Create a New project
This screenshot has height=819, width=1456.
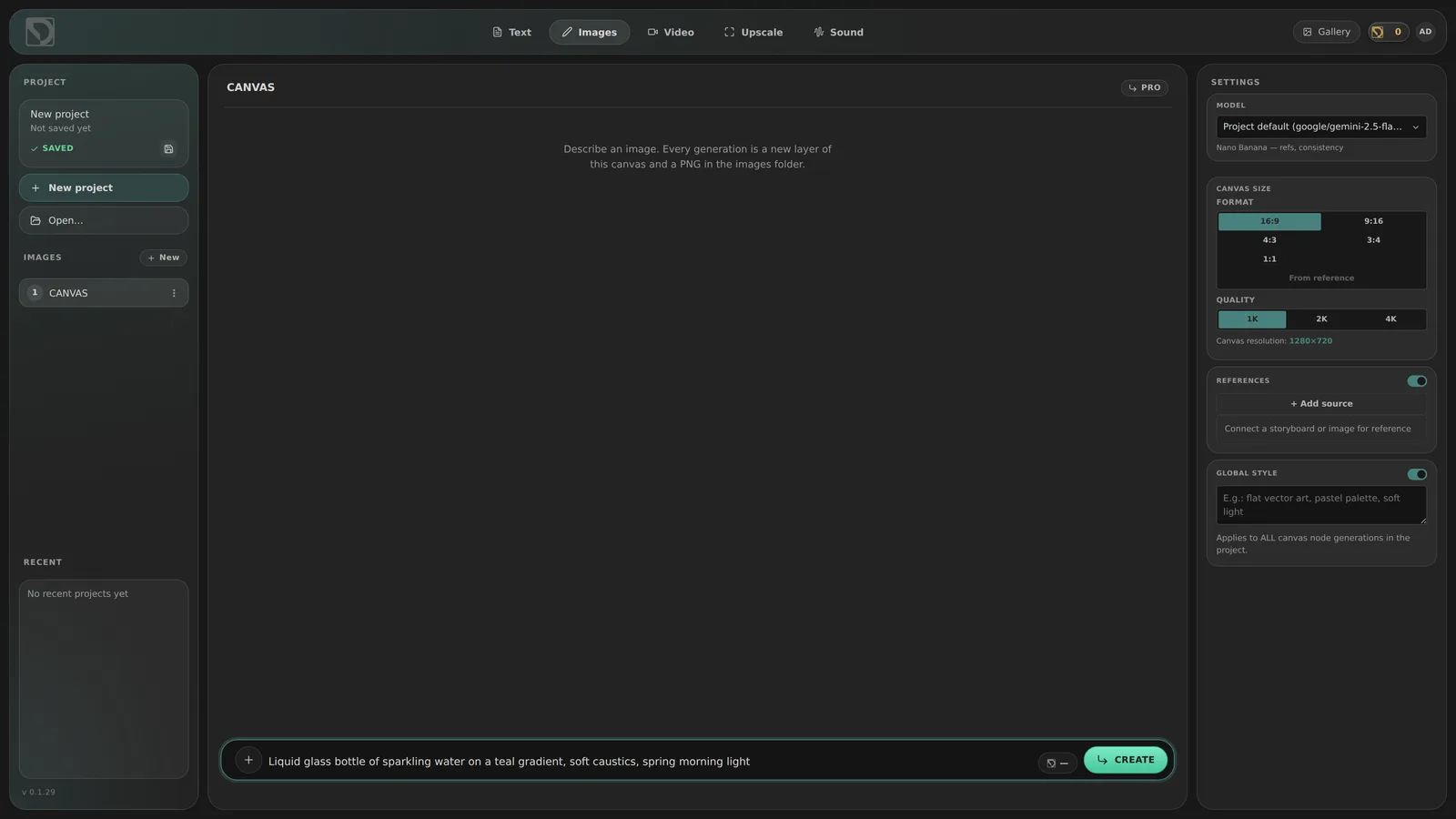click(x=104, y=187)
